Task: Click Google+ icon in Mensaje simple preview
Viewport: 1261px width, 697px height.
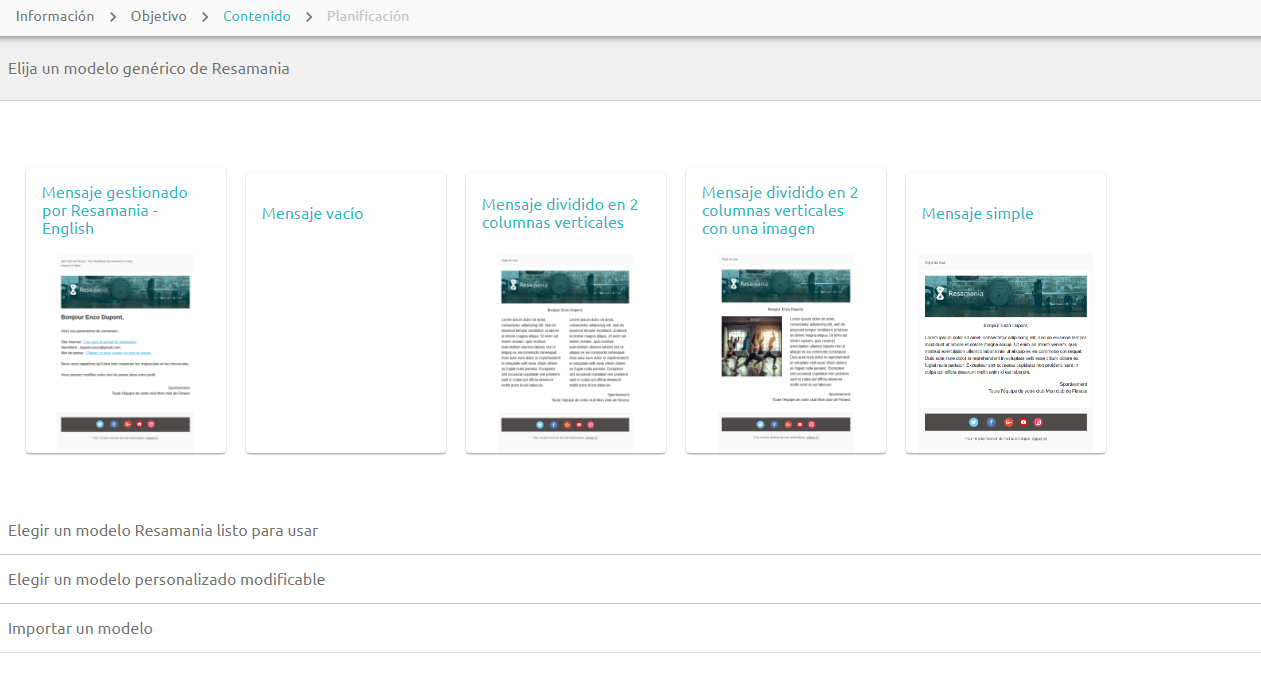Action: (x=1007, y=422)
